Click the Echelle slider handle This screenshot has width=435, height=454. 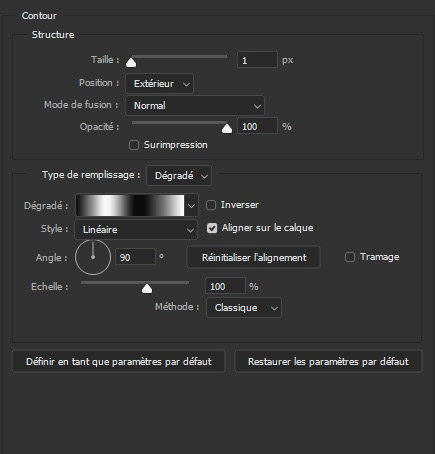pyautogui.click(x=147, y=288)
